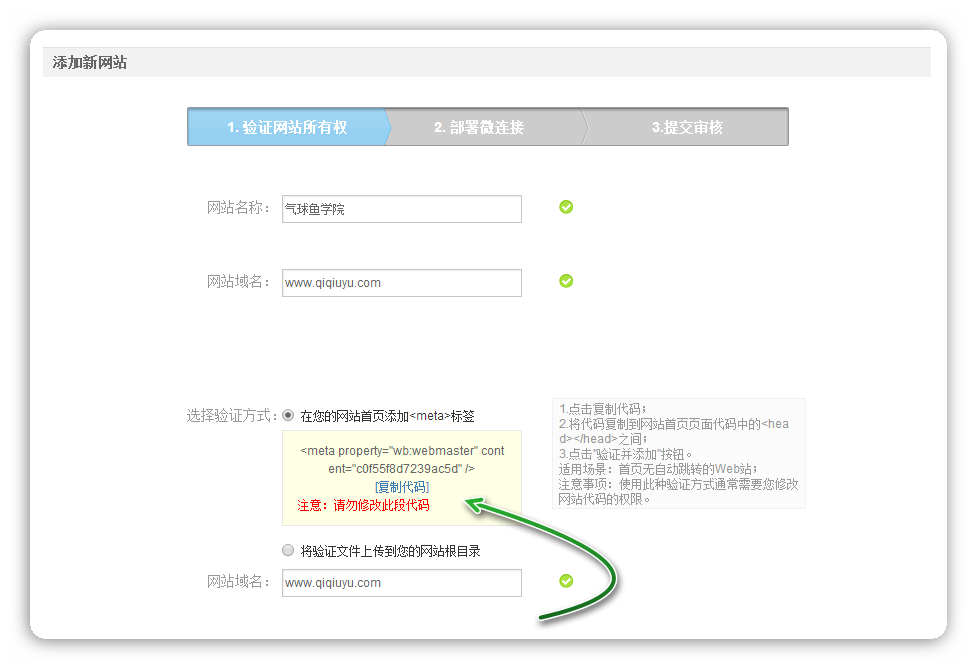Screen dimensions: 977x669
Task: Choose the upload verification file radio option
Action: coord(289,551)
